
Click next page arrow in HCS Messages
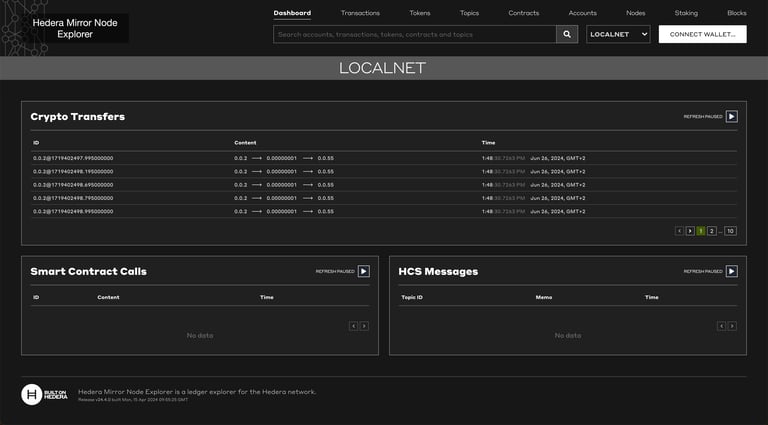coord(732,326)
